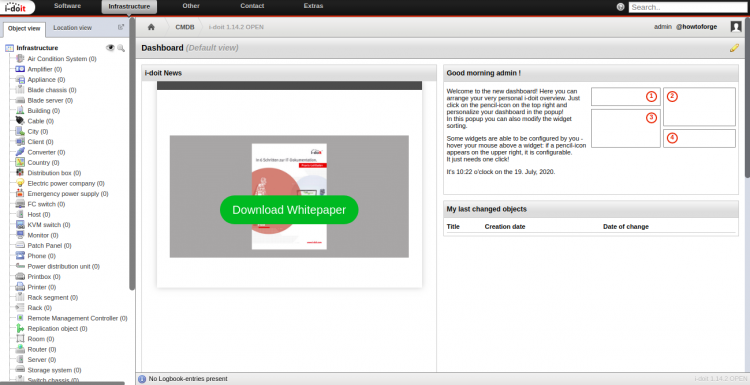Screen dimensions: 750x385
Task: Go to CMDB breadcrumb
Action: pos(185,27)
